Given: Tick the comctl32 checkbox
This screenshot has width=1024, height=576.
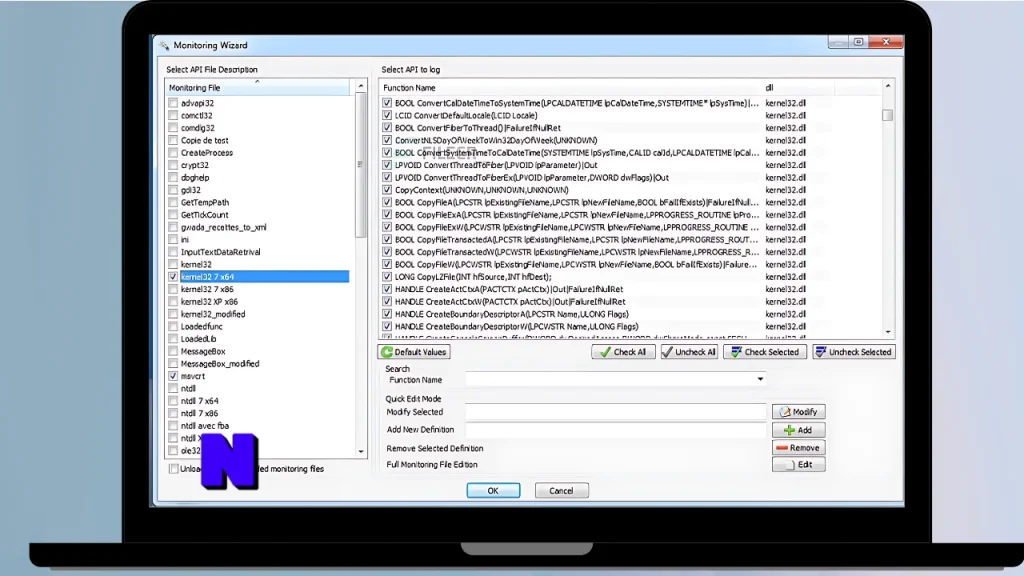Looking at the screenshot, I should point(173,116).
